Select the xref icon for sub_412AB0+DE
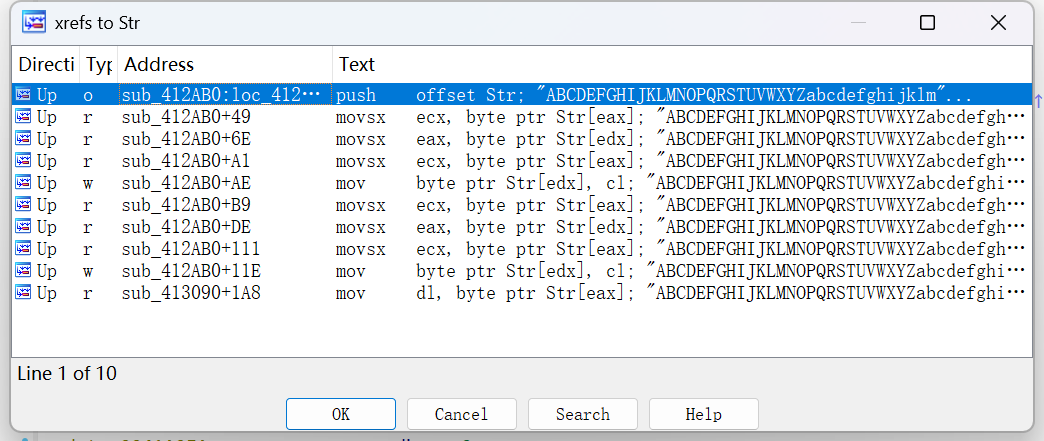 (x=24, y=226)
